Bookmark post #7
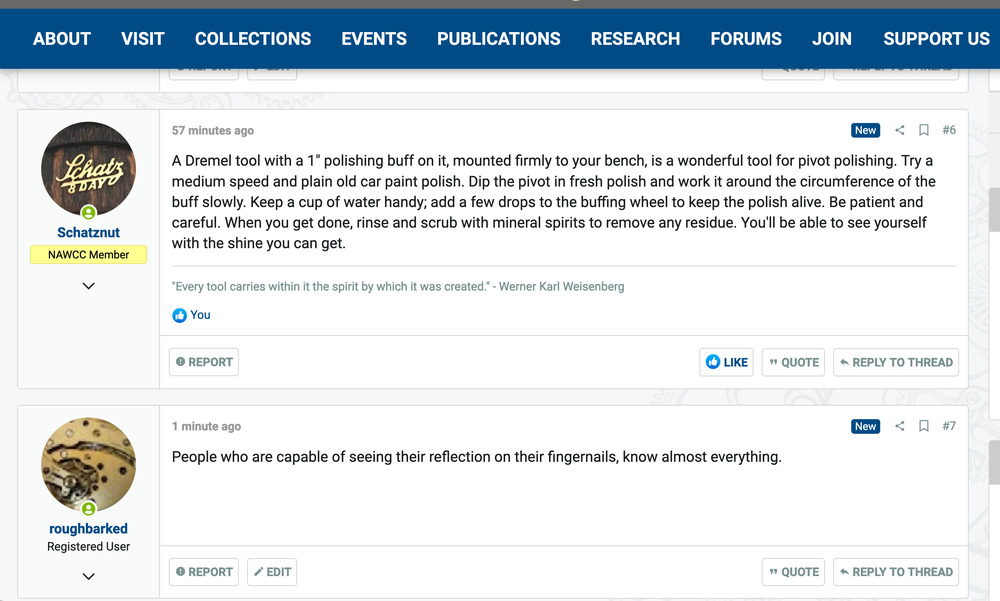This screenshot has width=1000, height=601. tap(924, 426)
